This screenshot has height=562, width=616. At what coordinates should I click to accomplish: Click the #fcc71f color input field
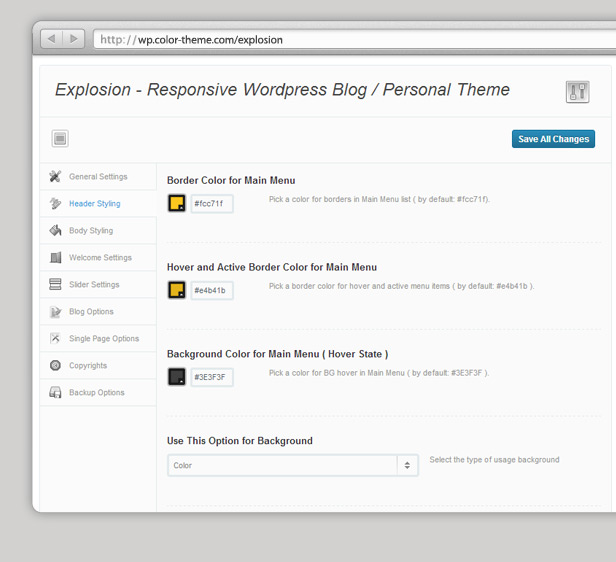[212, 203]
